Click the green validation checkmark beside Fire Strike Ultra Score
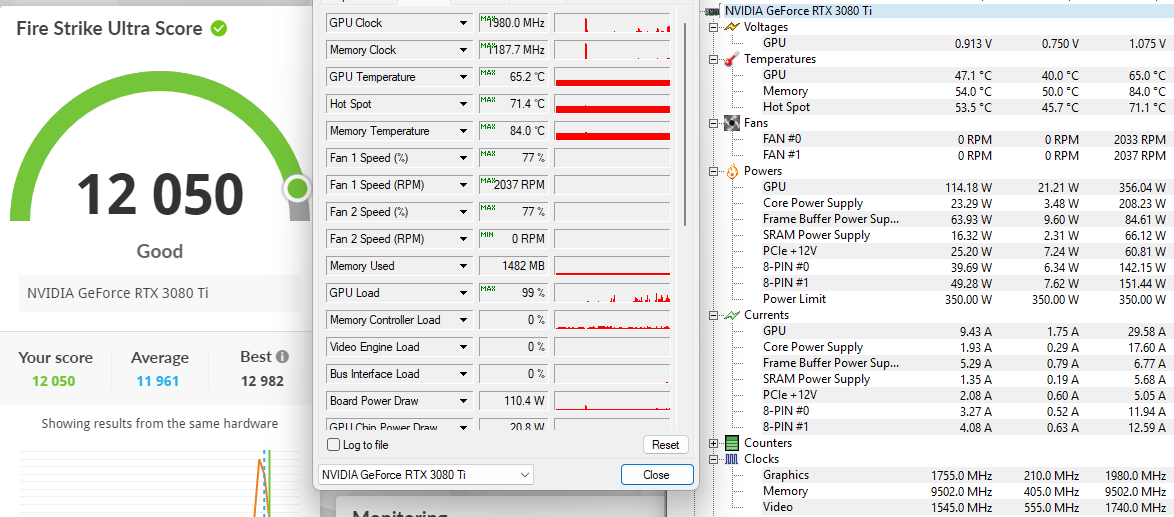The image size is (1174, 517). point(218,28)
